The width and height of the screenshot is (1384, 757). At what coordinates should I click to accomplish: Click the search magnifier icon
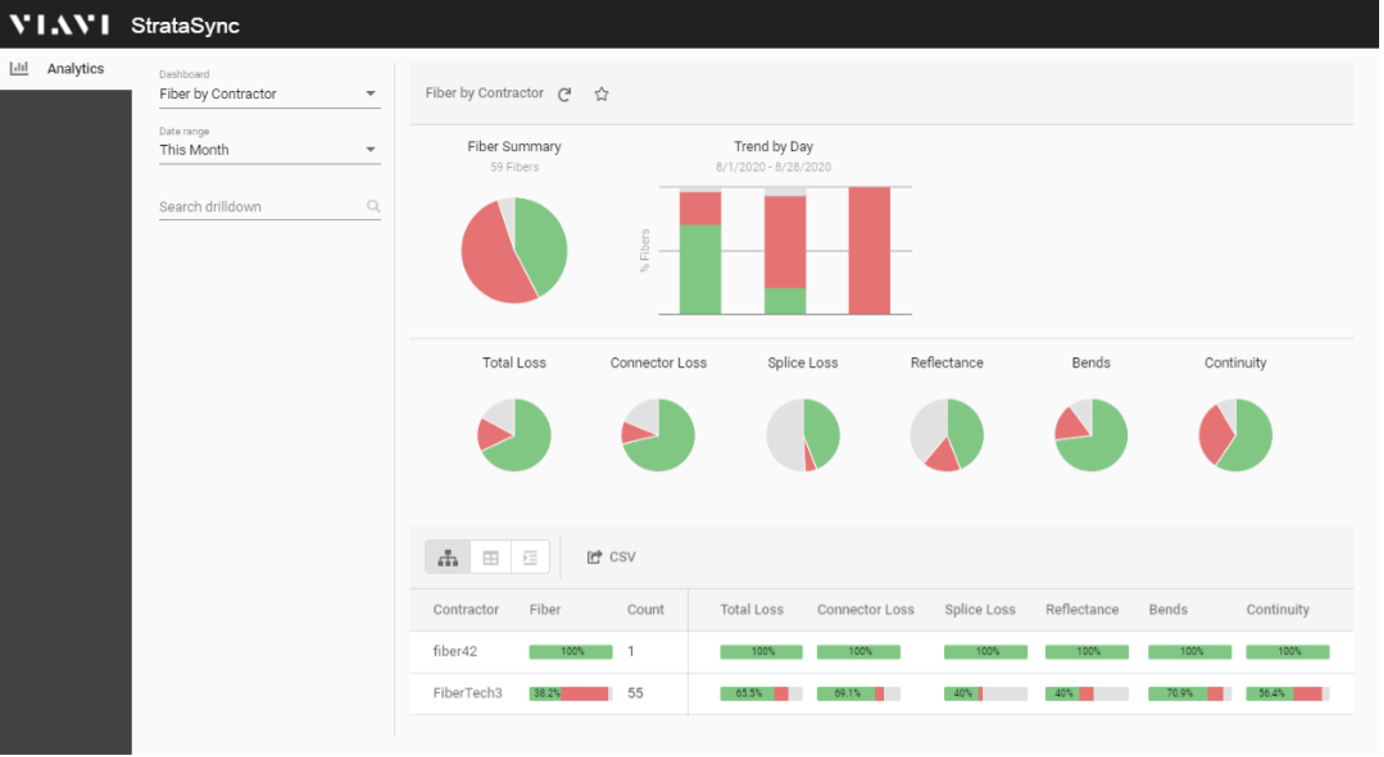(373, 207)
